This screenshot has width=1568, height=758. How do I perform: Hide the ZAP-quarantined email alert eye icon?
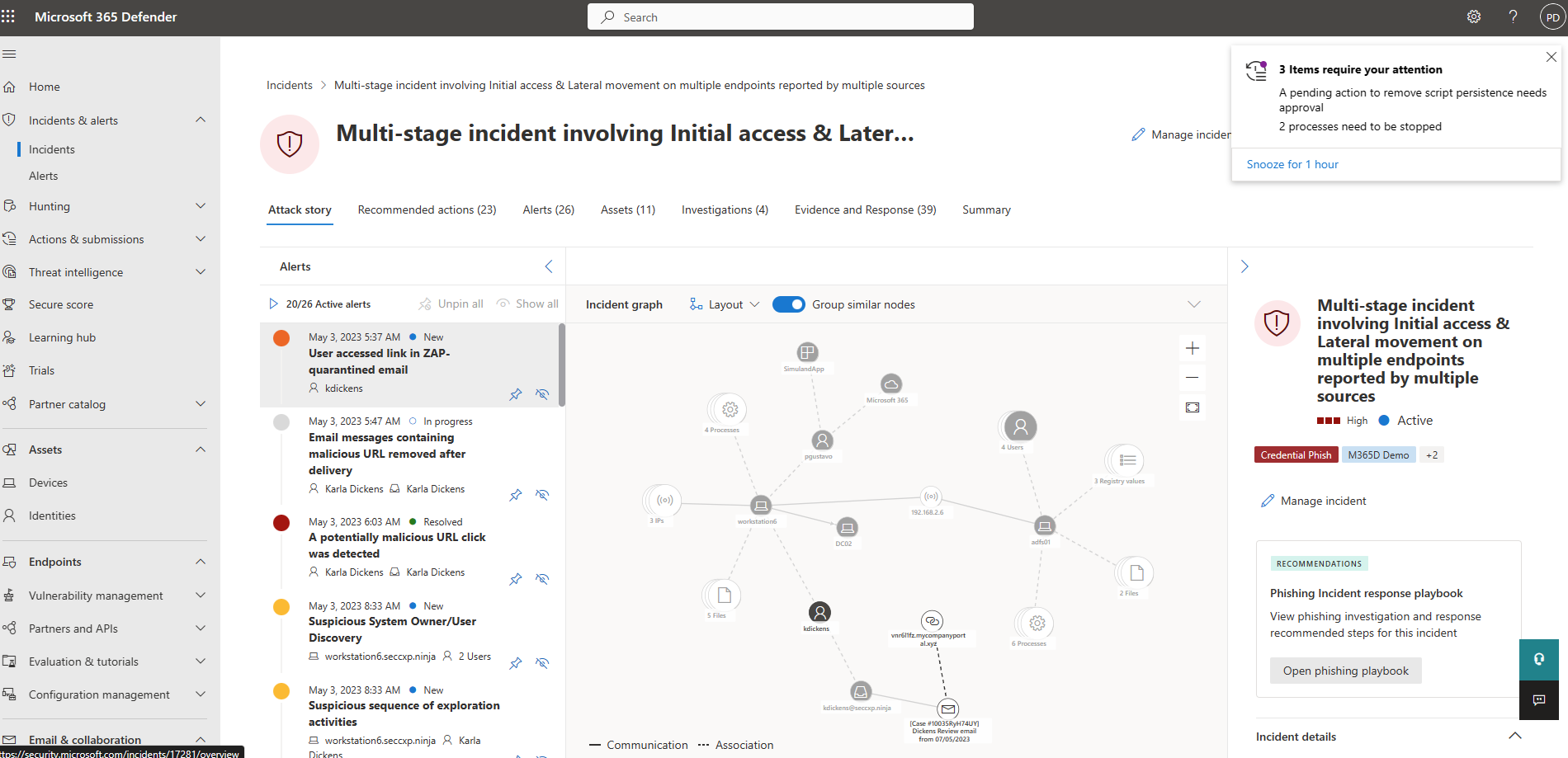pyautogui.click(x=542, y=394)
